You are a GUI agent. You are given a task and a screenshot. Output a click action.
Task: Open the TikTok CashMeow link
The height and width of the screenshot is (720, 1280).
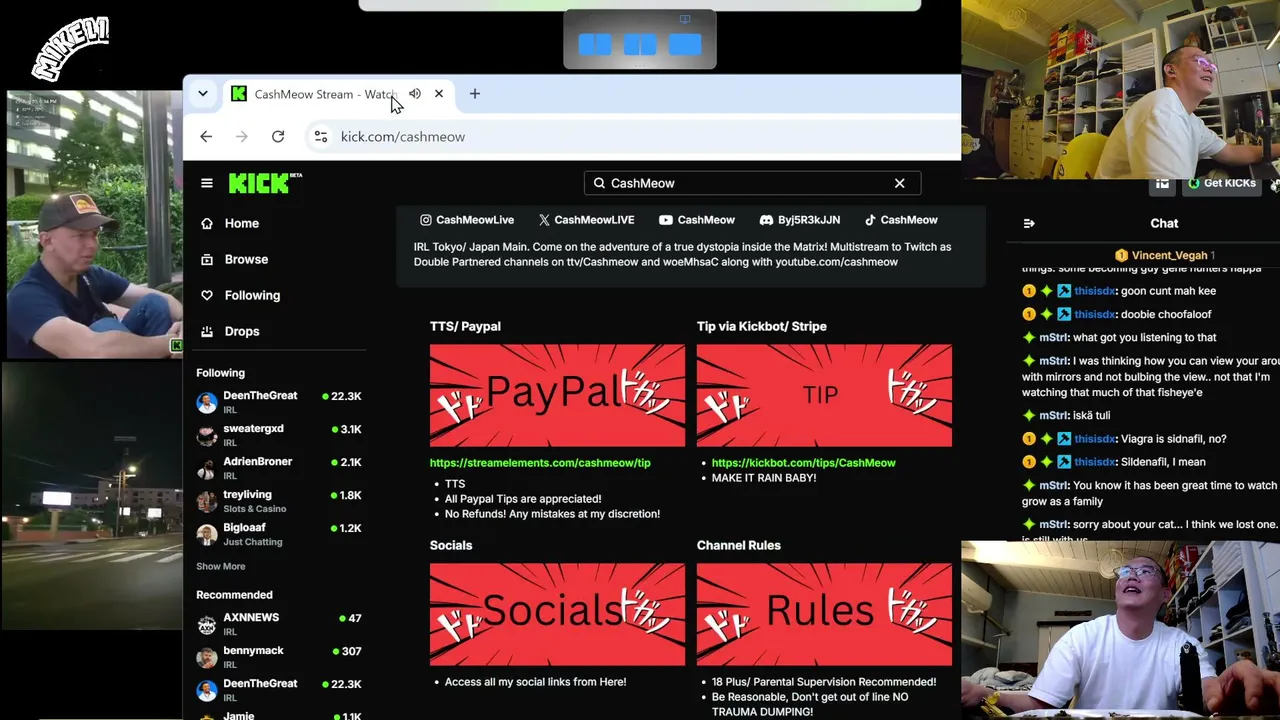point(901,220)
